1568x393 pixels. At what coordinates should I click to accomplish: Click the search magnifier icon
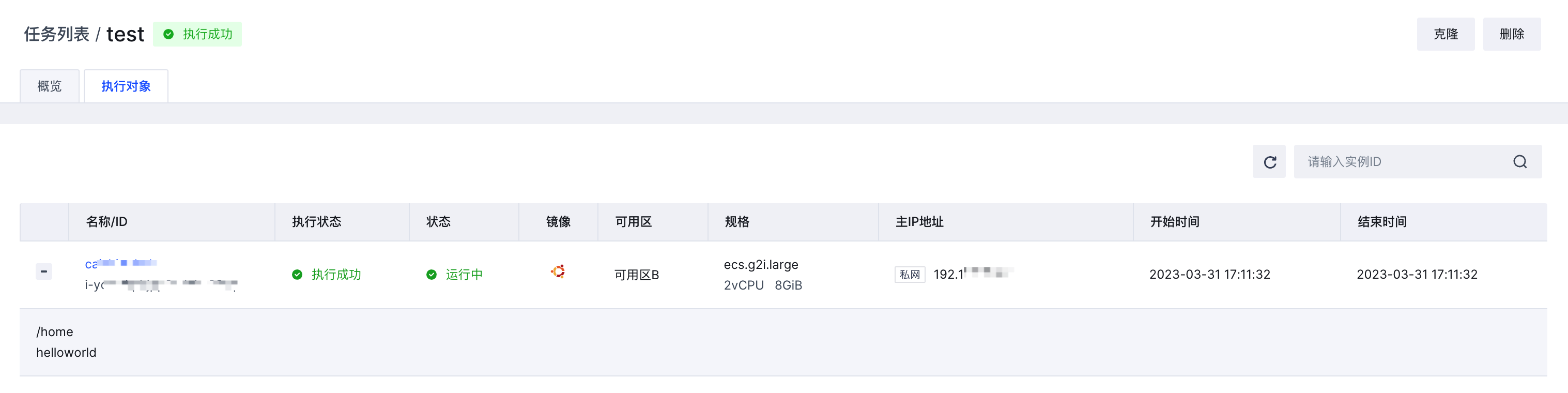pos(1519,161)
